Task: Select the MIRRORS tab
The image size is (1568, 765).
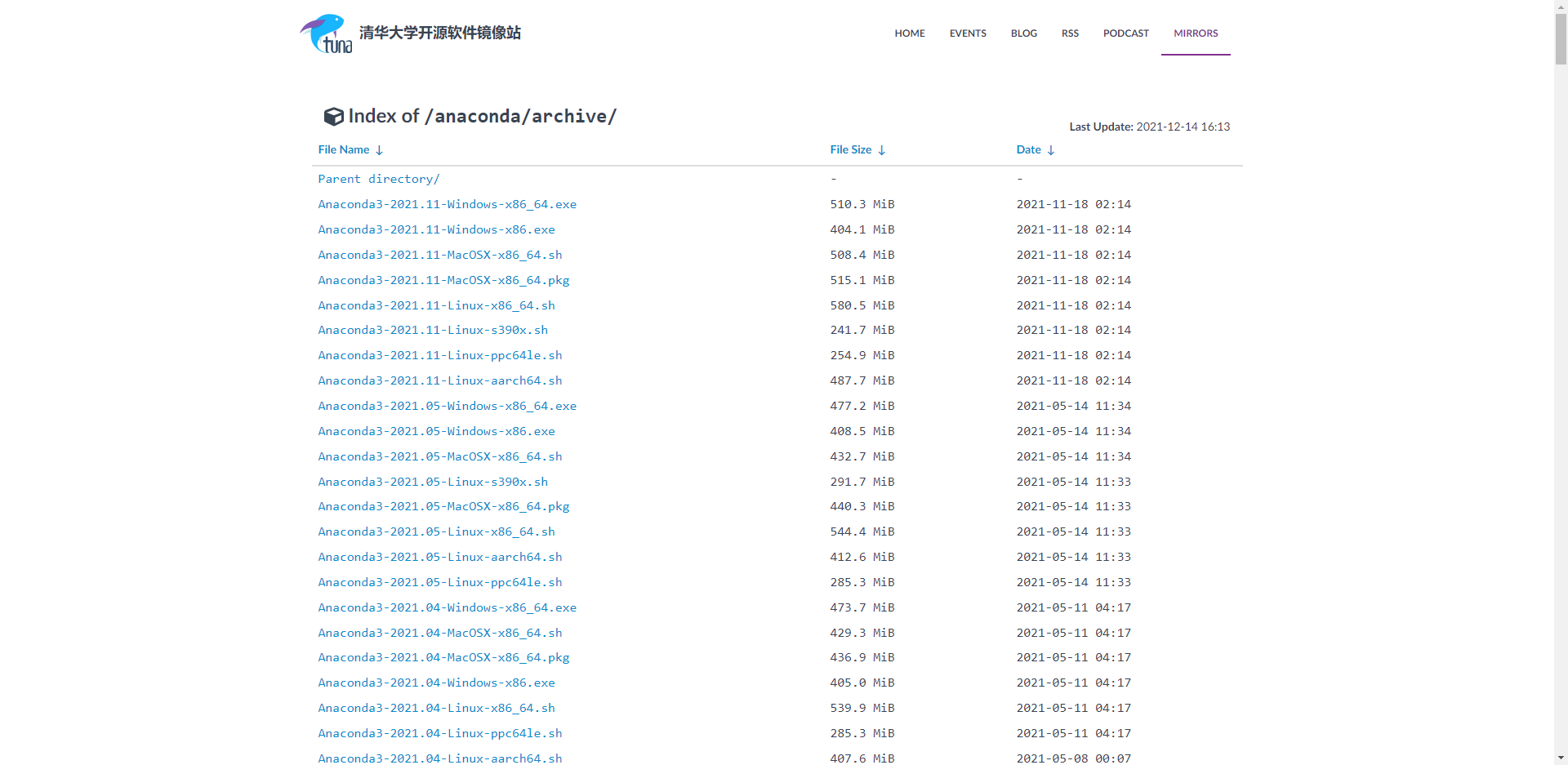Action: tap(1196, 33)
